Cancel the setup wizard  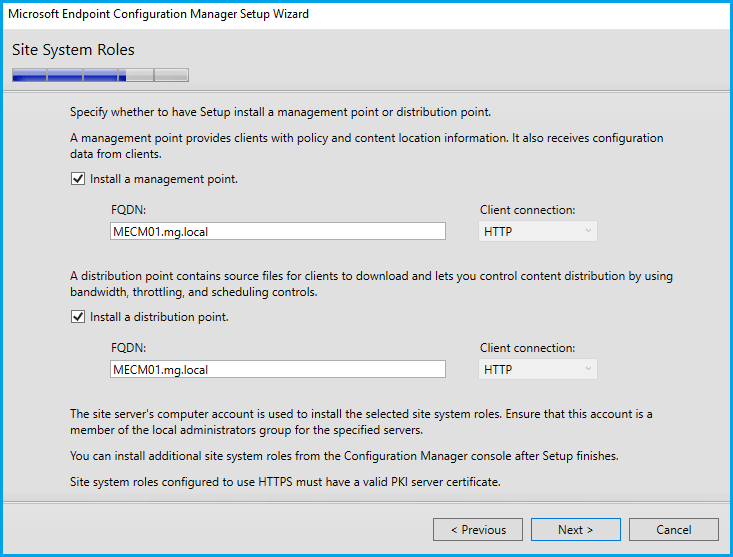(x=673, y=529)
